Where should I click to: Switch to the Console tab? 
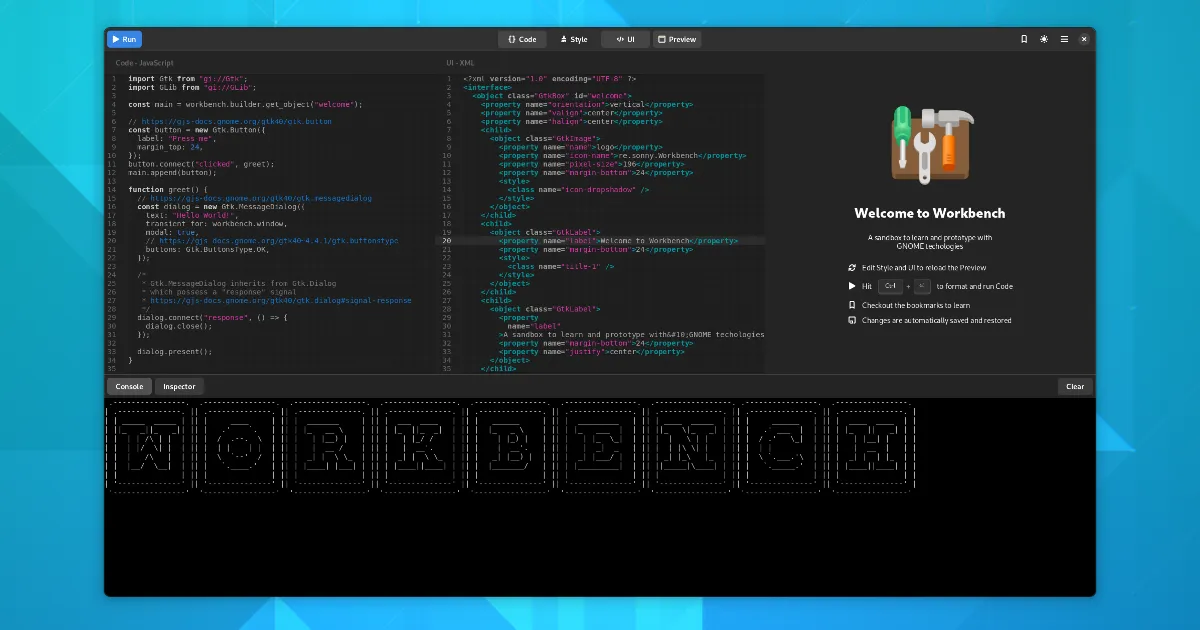click(129, 386)
